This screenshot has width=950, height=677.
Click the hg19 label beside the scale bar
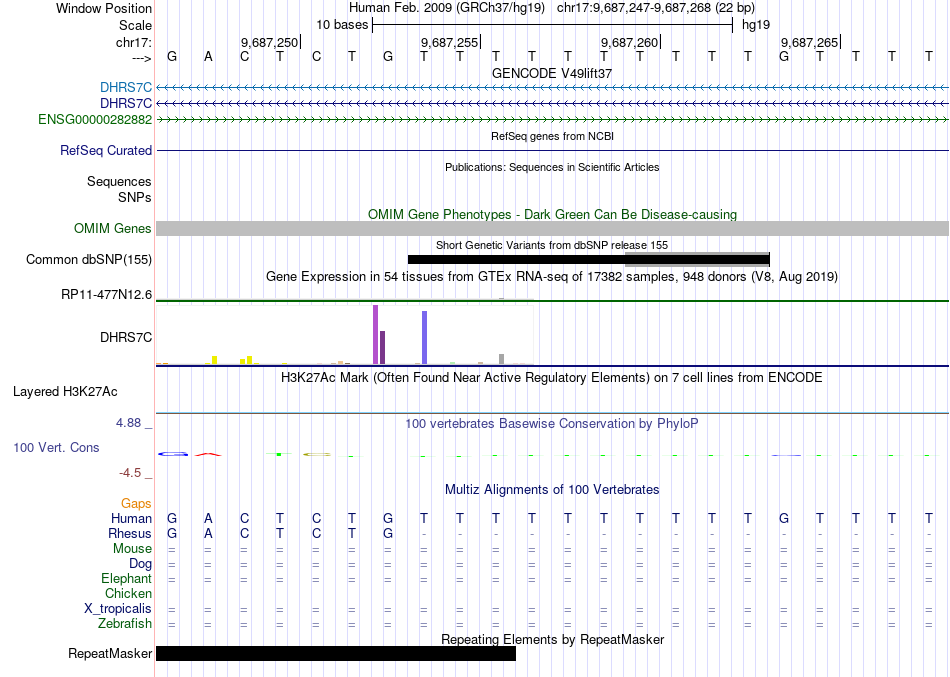click(756, 25)
